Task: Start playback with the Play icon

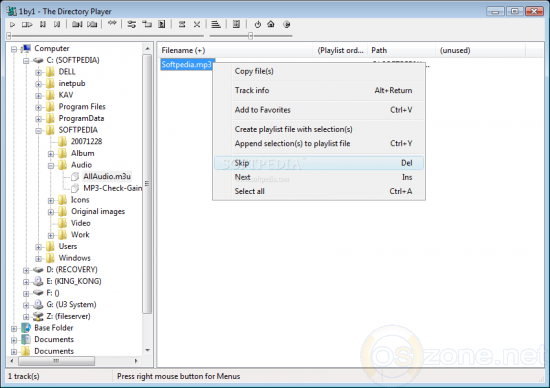Action: coord(13,25)
